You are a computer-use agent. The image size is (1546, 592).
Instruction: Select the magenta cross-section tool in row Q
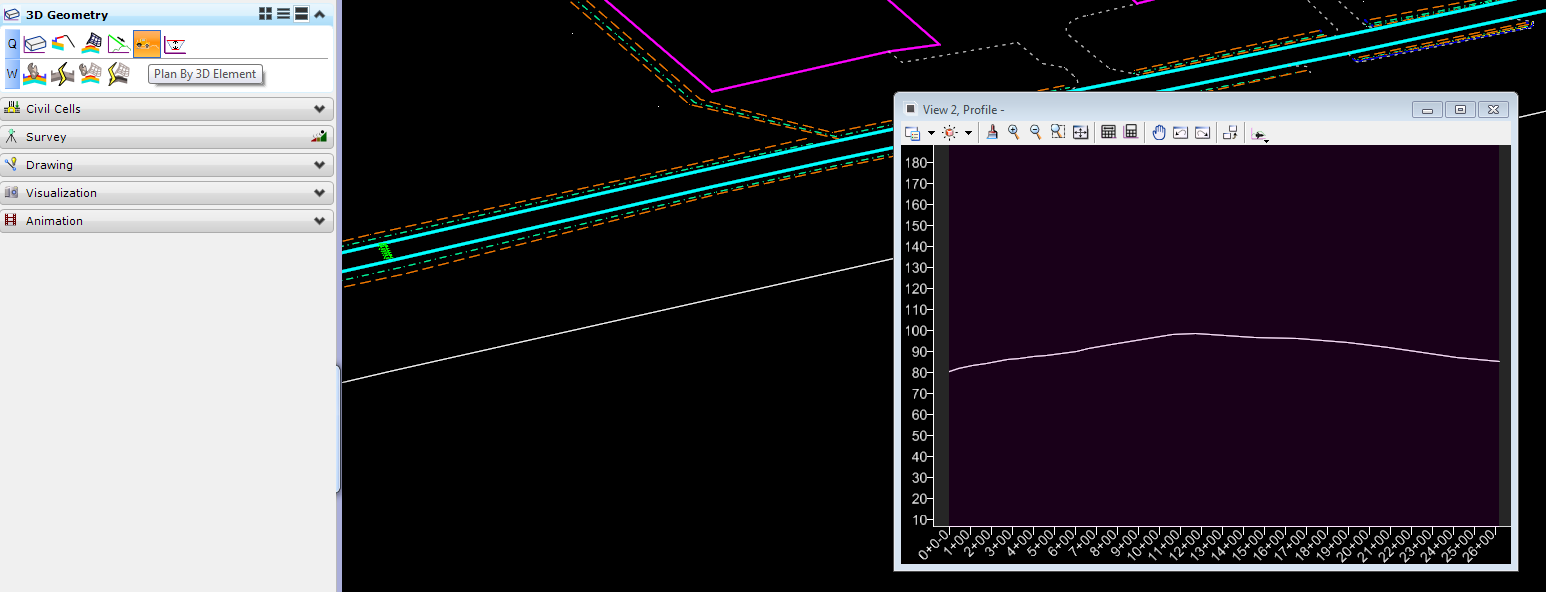175,44
